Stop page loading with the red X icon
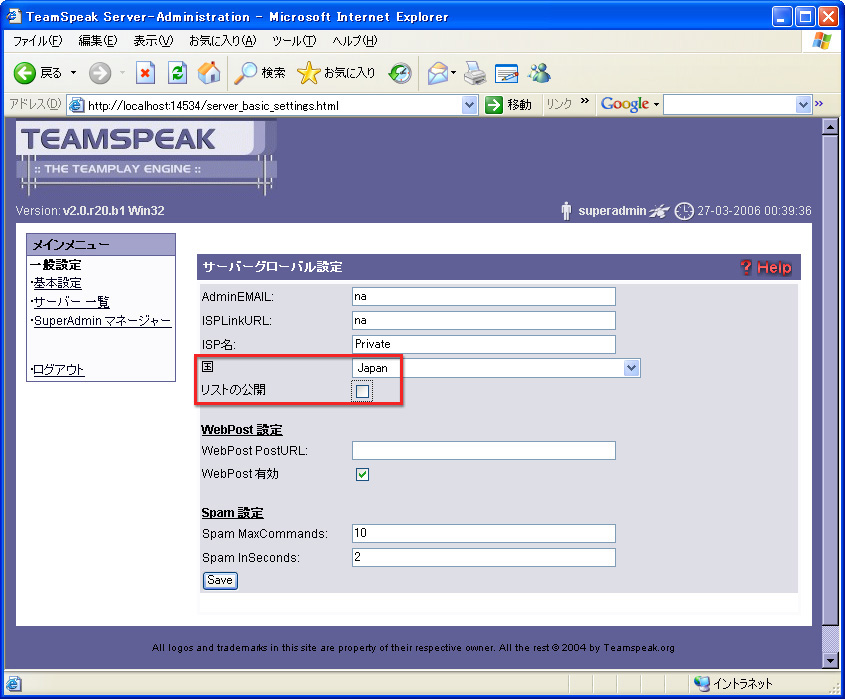Viewport: 845px width, 699px height. pyautogui.click(x=145, y=73)
